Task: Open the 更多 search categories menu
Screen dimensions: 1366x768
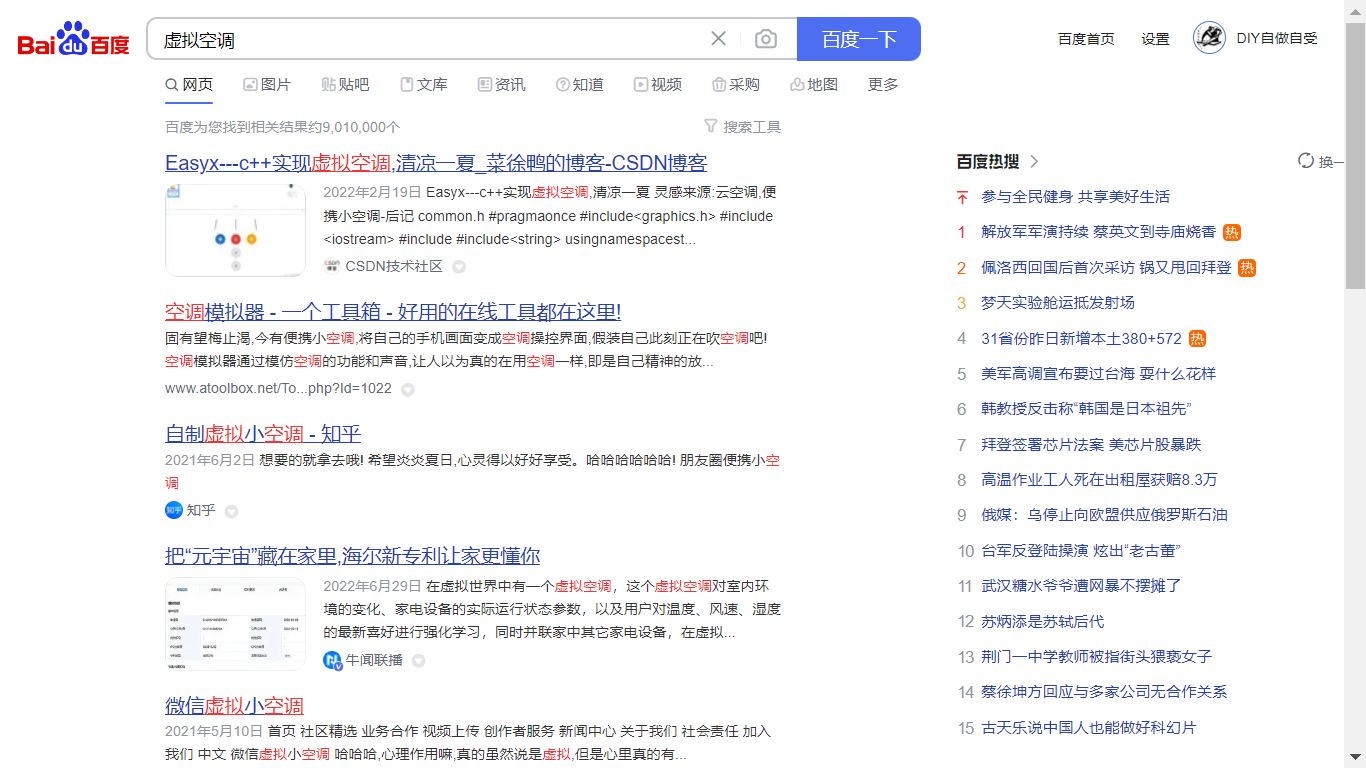Action: [883, 85]
